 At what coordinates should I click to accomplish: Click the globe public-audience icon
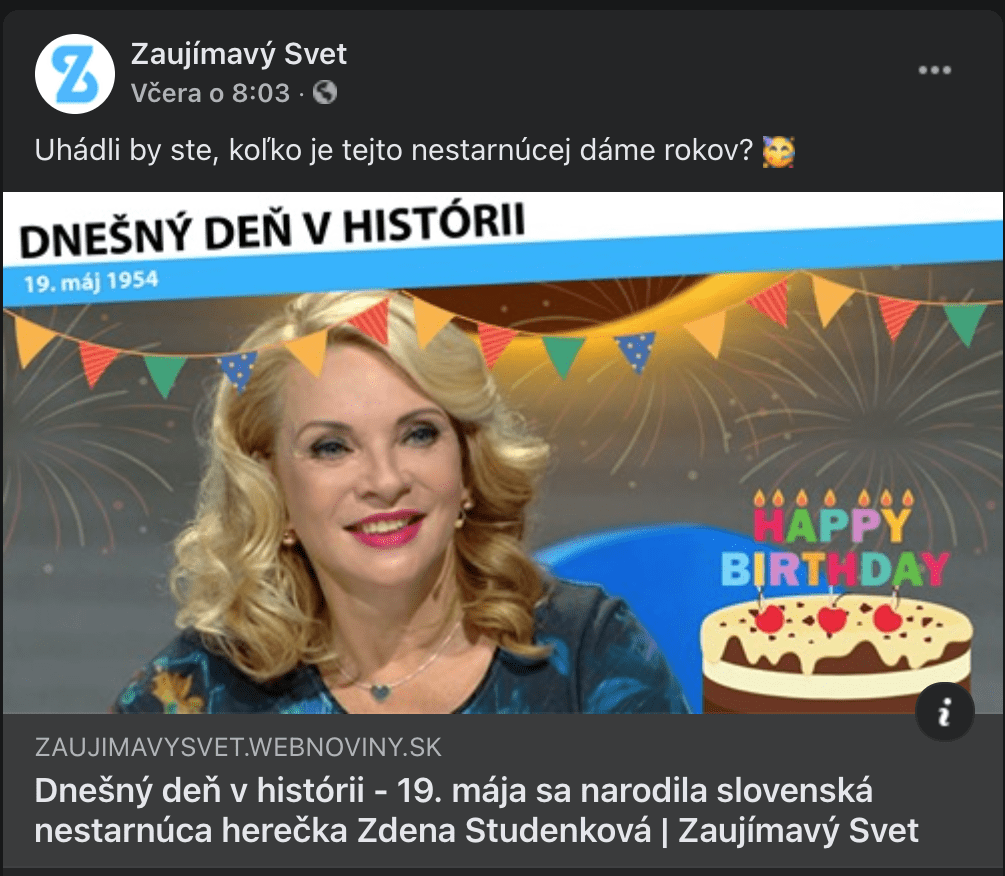coord(325,93)
